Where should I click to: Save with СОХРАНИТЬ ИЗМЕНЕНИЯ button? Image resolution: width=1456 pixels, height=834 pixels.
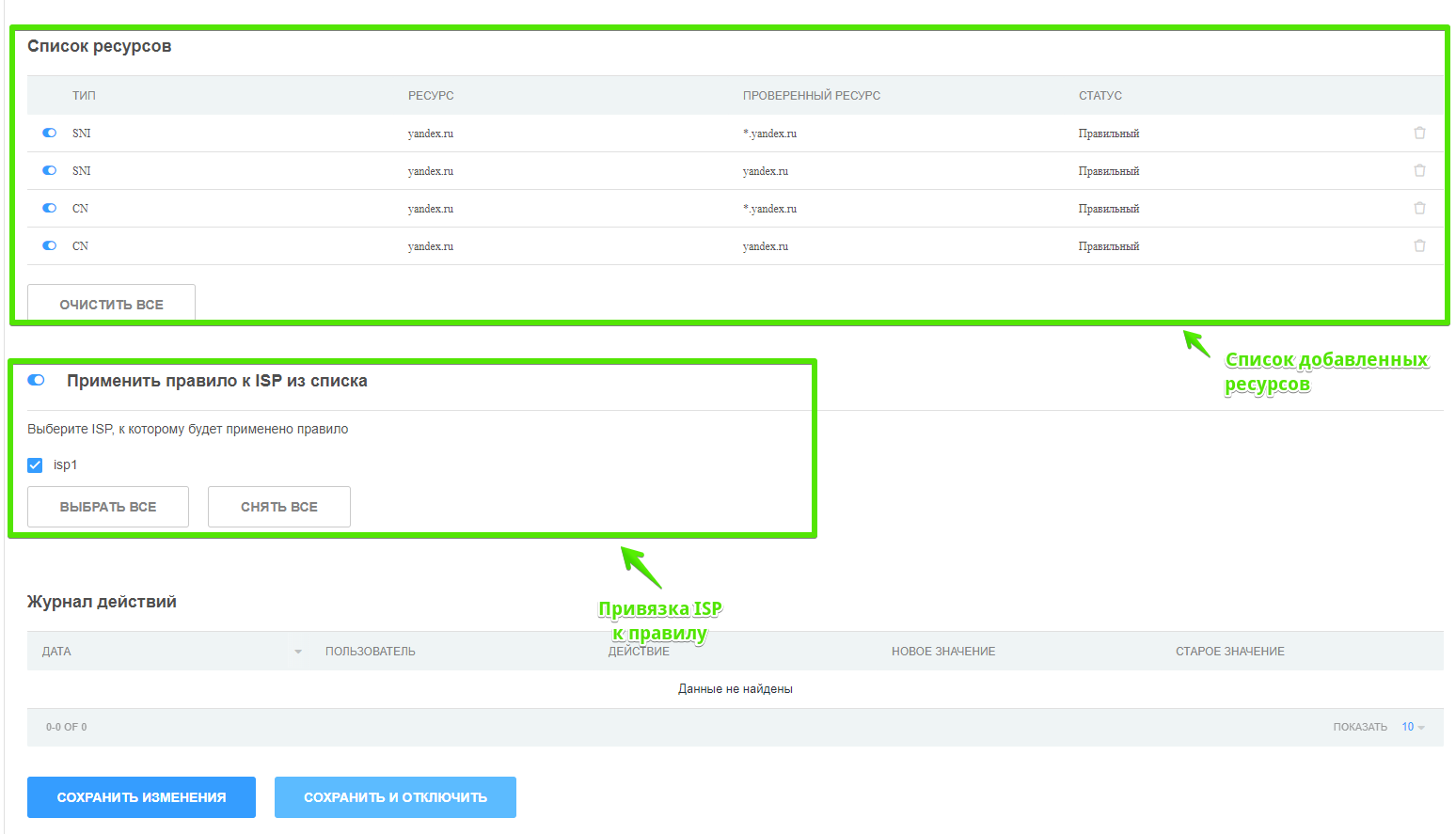pos(141,797)
